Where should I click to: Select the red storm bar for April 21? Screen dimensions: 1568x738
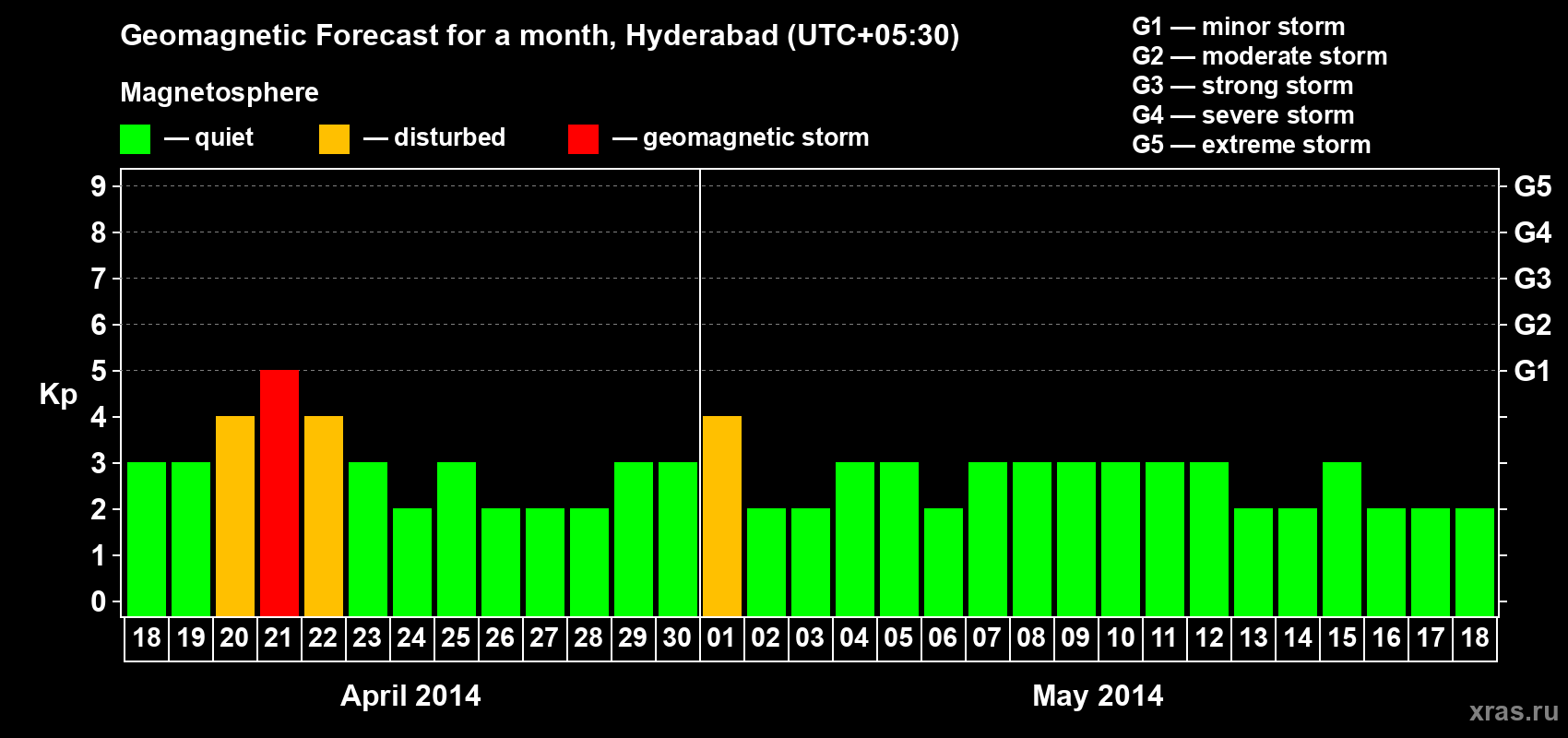pyautogui.click(x=279, y=493)
